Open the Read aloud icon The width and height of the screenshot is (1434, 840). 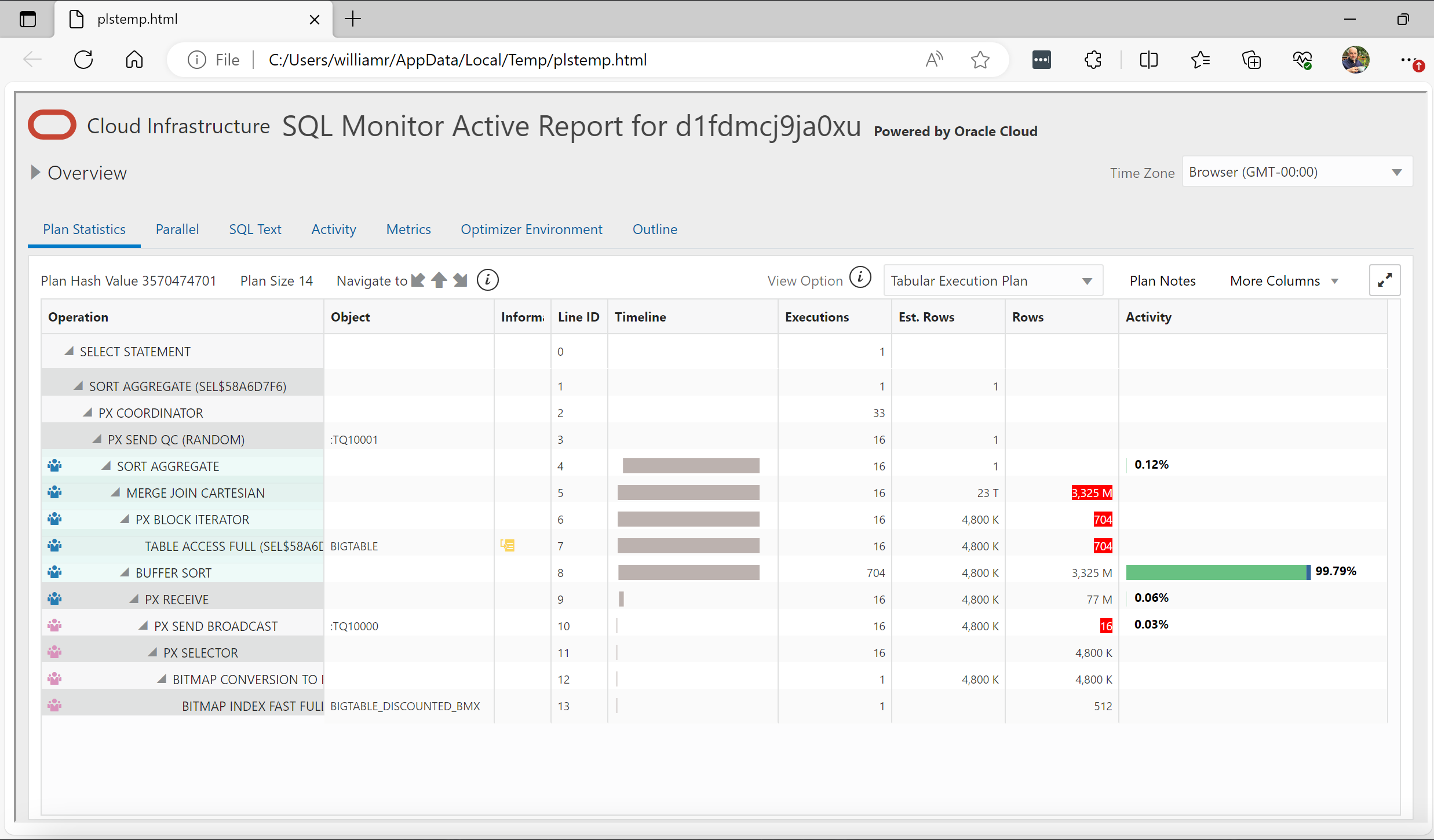click(x=933, y=60)
